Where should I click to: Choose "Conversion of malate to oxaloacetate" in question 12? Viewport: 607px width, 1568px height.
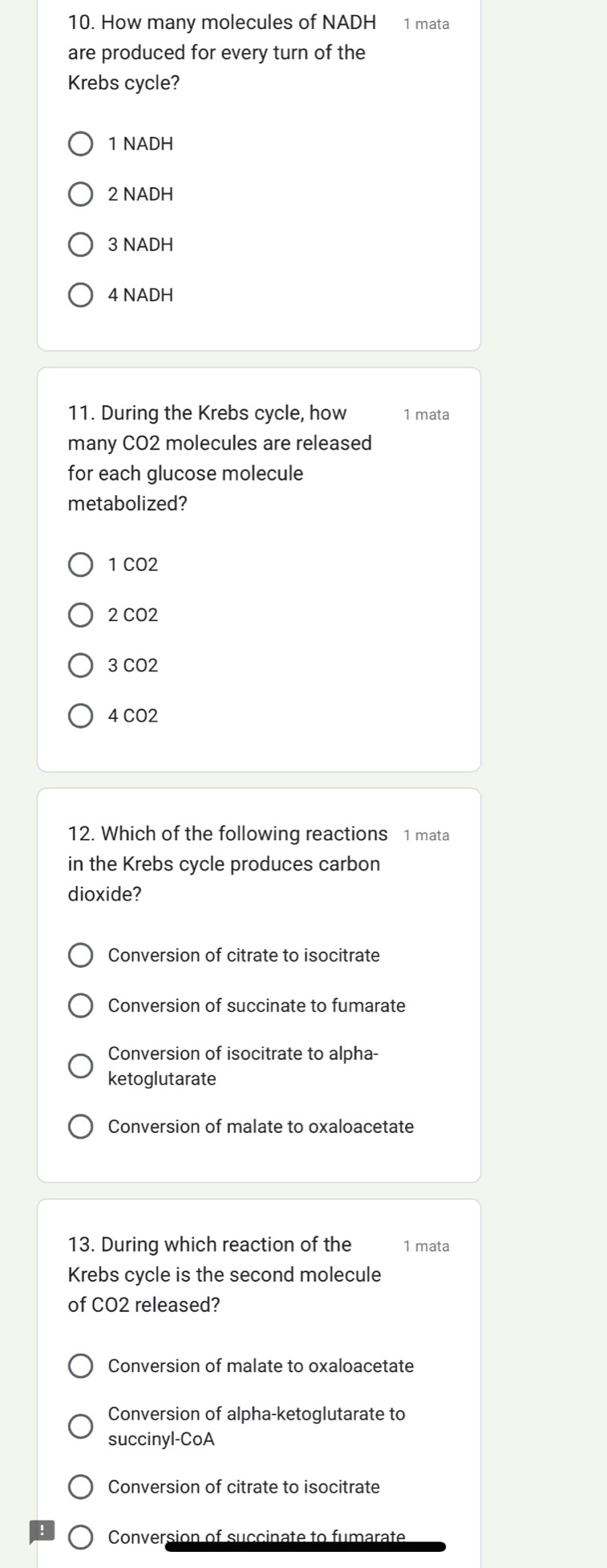pos(80,1126)
